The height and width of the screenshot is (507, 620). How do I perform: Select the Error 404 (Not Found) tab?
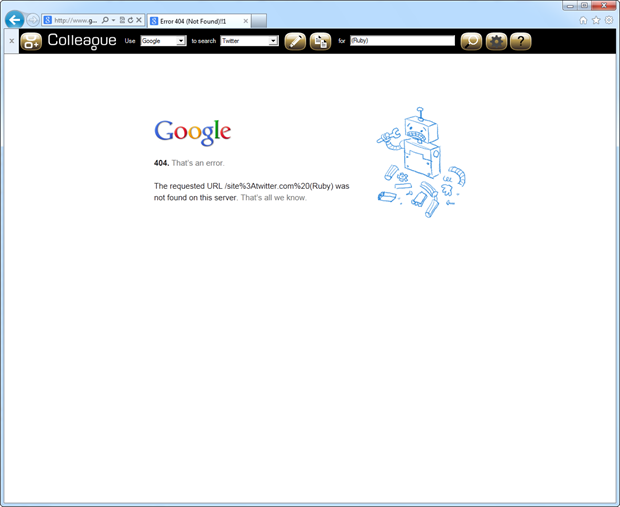point(199,21)
